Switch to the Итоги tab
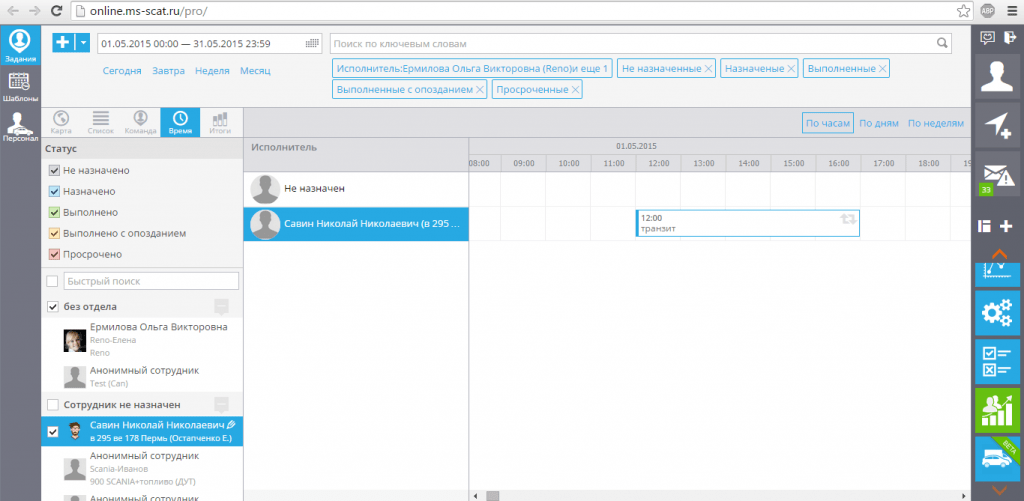The image size is (1024, 501). [x=220, y=122]
